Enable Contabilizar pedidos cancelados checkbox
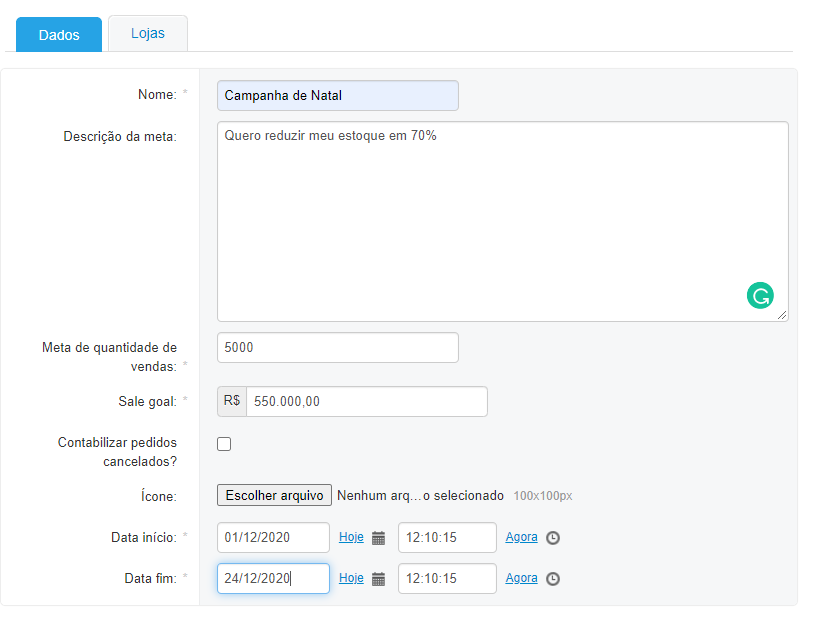The image size is (814, 625). click(224, 444)
